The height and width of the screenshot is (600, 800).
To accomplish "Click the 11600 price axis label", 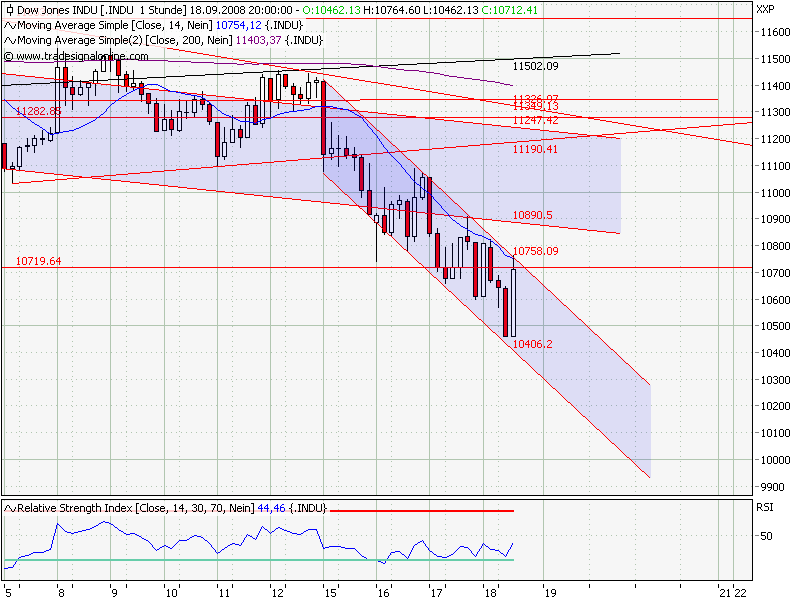I will pyautogui.click(x=776, y=32).
